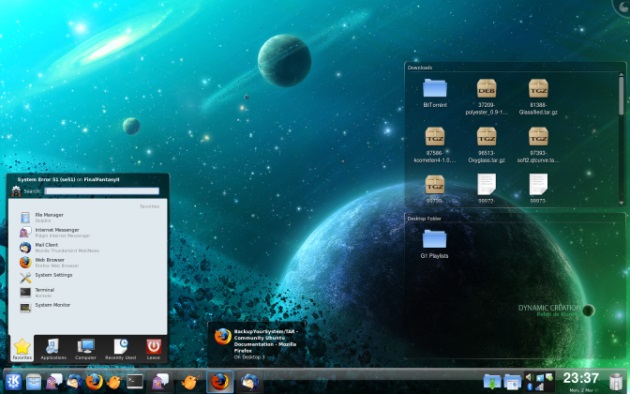
Task: Open the trash can in the panel
Action: [x=616, y=382]
